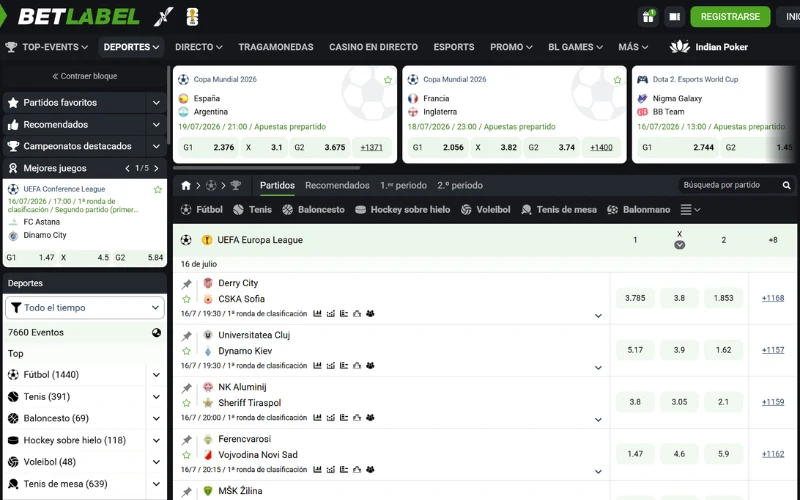Screen dimensions: 800x500
Task: Select Hockey sobre hielo in sports bar
Action: 403,210
